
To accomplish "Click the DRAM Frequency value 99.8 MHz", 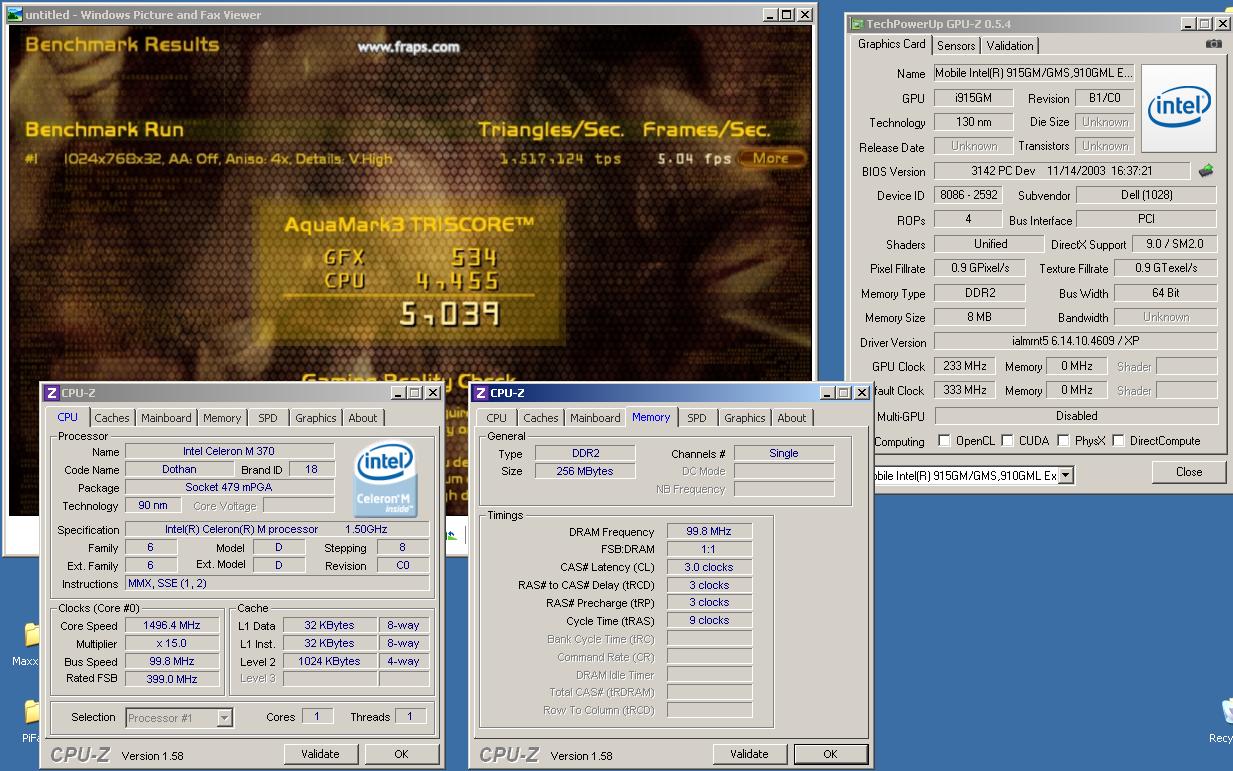I will 709,531.
